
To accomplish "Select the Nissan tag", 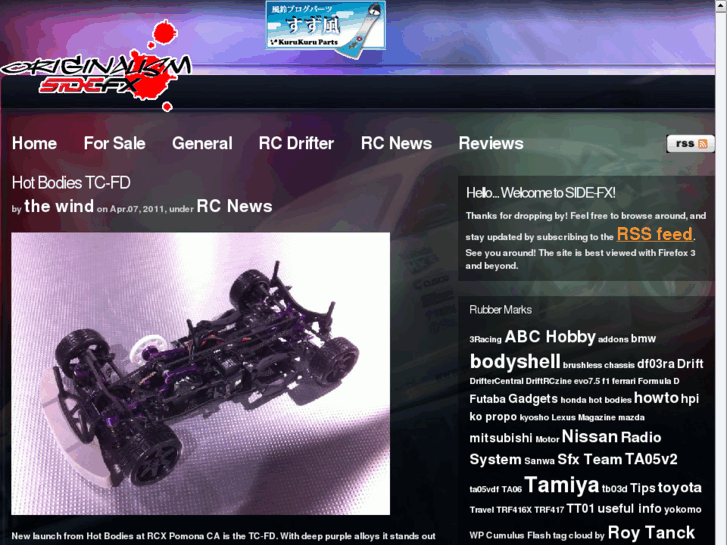I will 590,436.
